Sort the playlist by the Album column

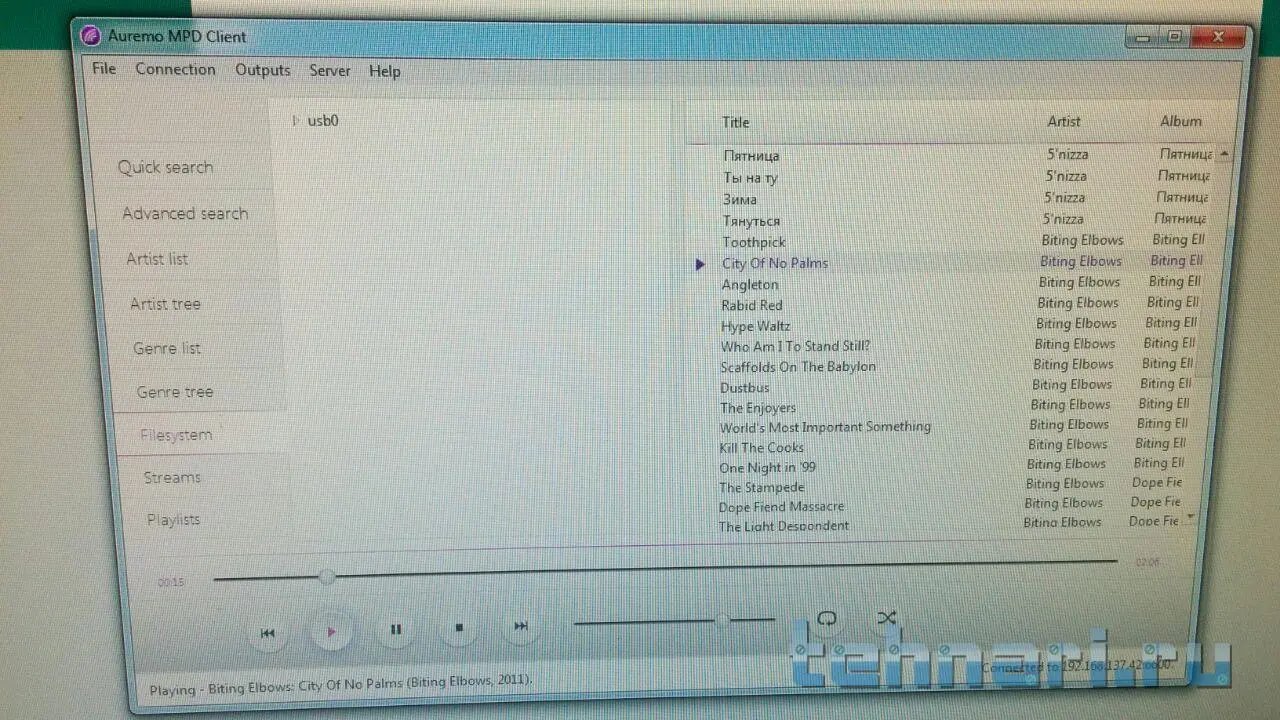coord(1181,120)
